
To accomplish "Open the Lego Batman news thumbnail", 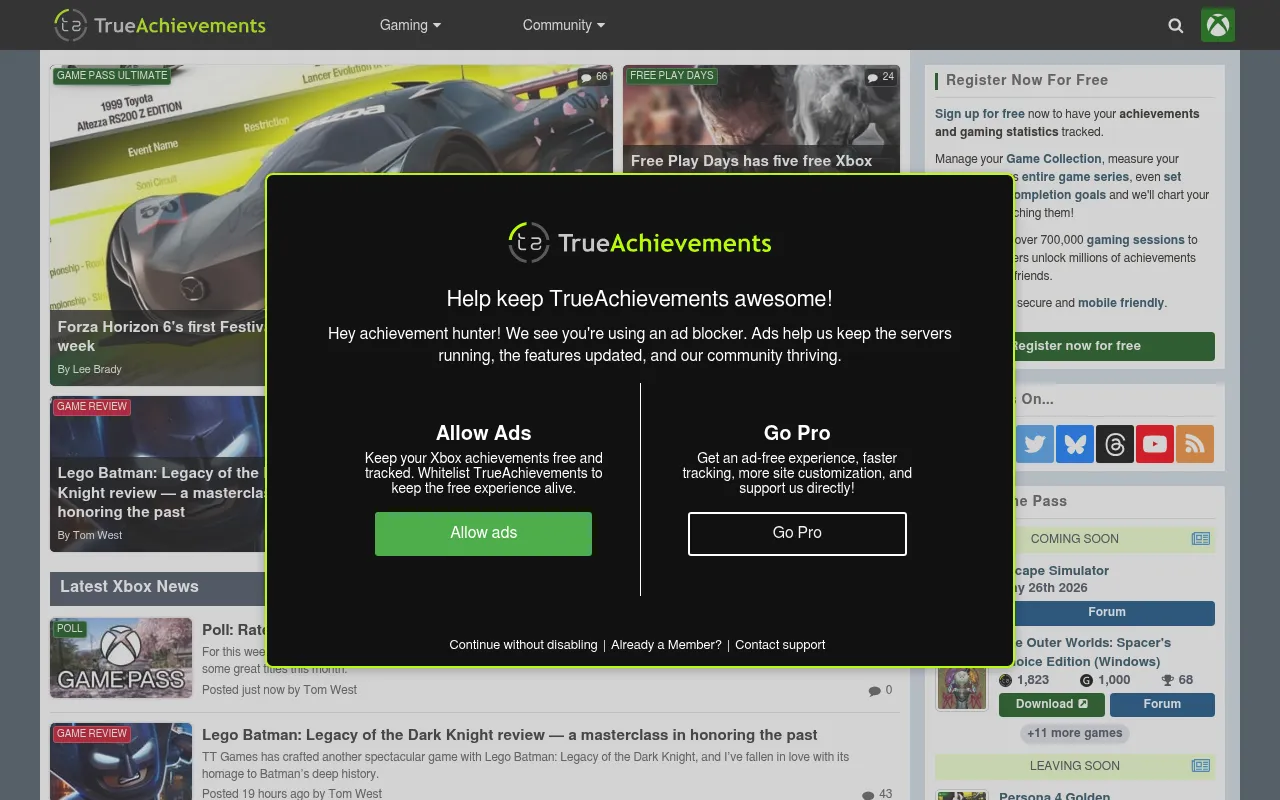I will (x=121, y=762).
